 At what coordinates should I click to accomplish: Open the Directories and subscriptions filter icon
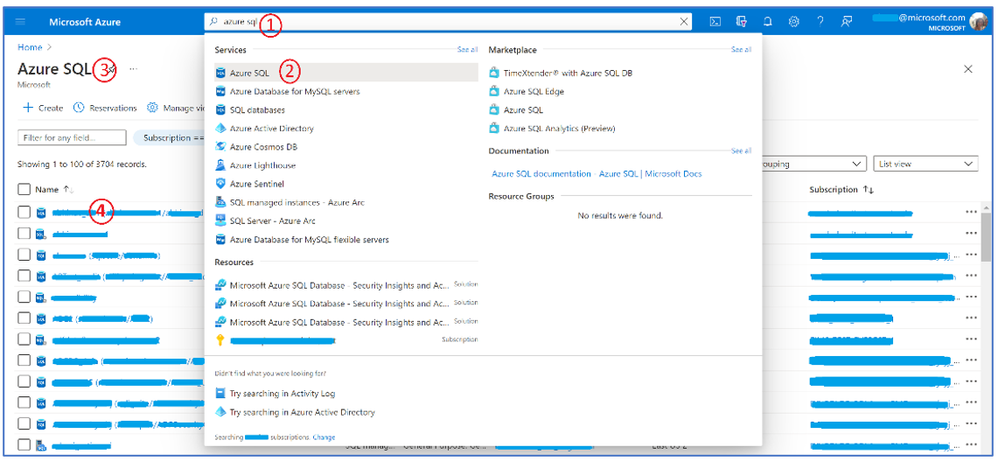pos(741,22)
